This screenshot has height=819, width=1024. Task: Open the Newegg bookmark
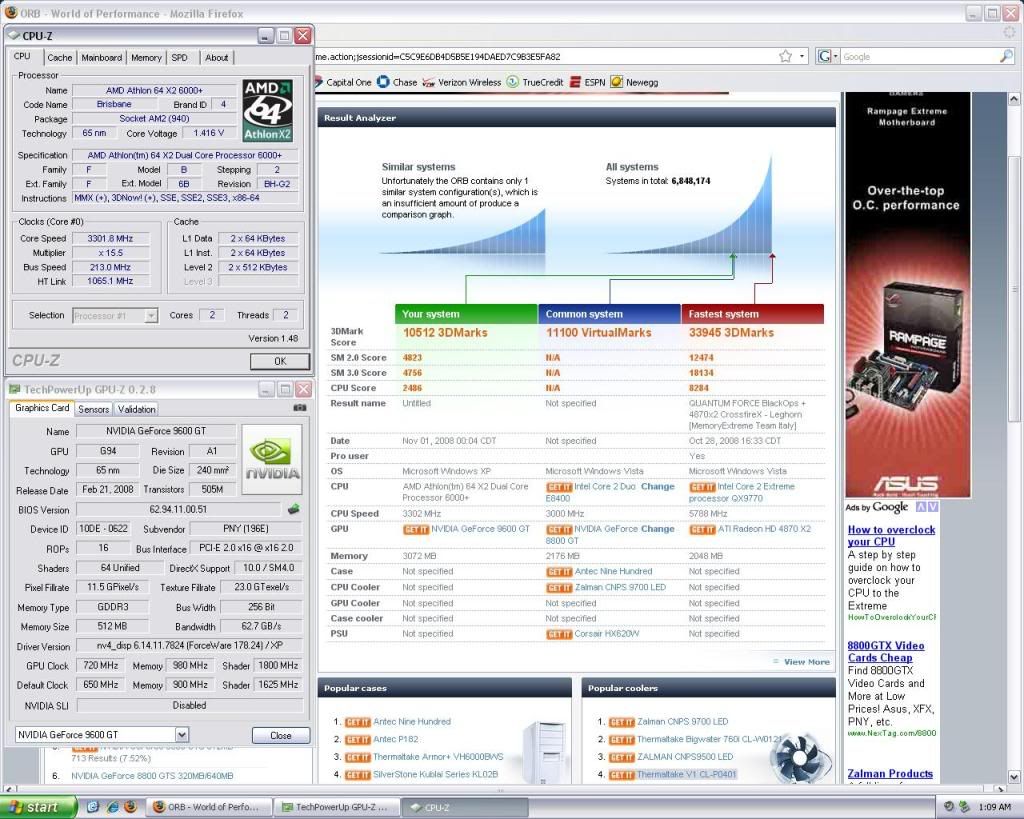635,82
